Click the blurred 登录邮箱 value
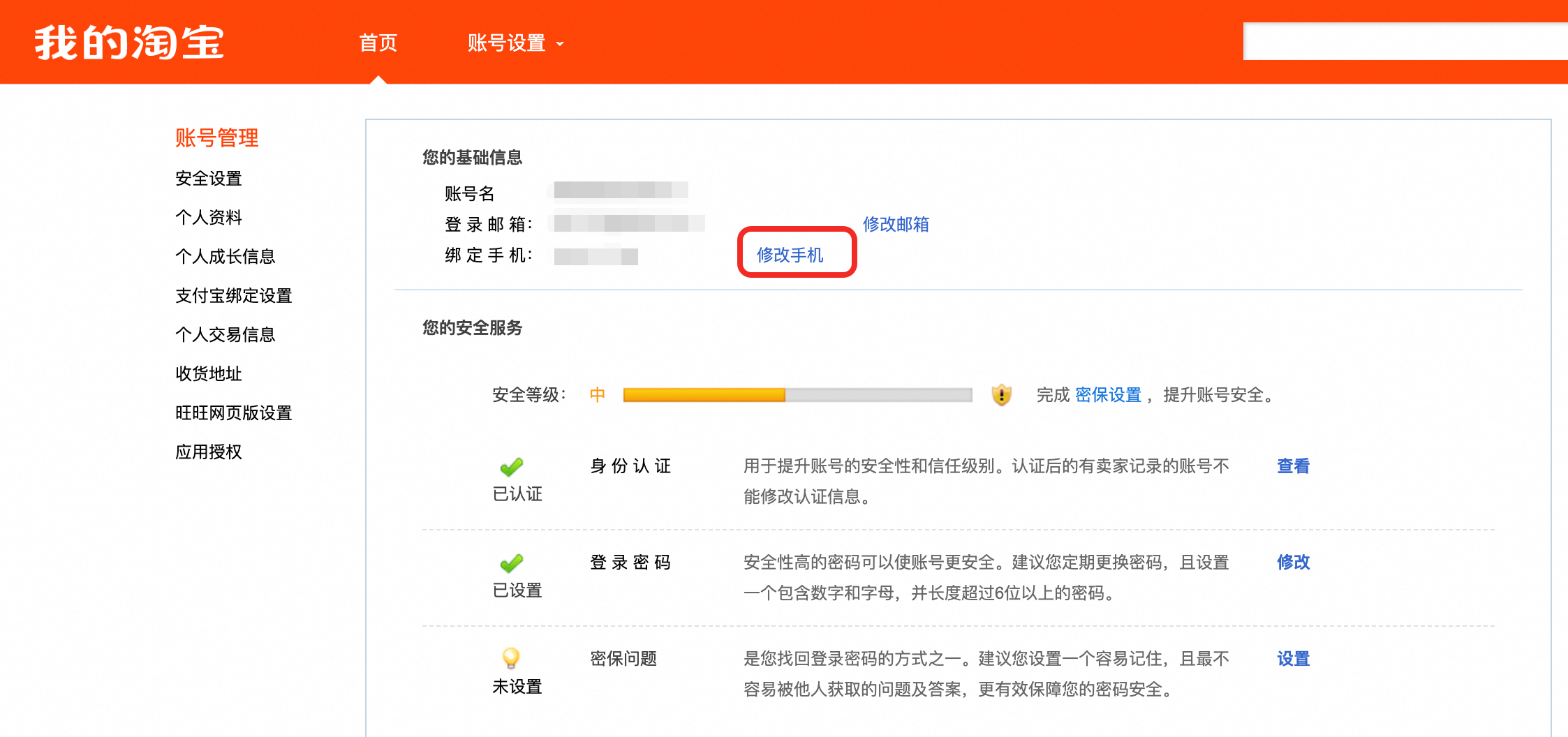Image resolution: width=1568 pixels, height=737 pixels. point(630,223)
